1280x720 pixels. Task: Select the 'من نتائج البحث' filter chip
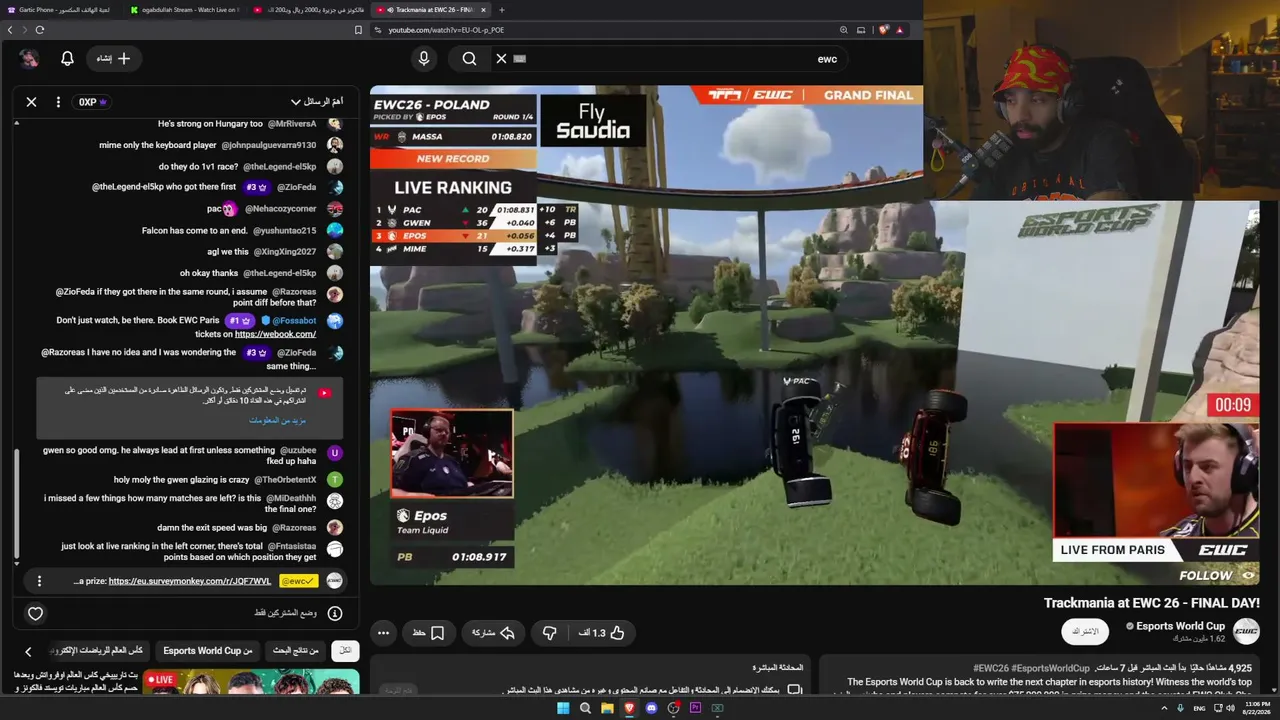tap(294, 651)
